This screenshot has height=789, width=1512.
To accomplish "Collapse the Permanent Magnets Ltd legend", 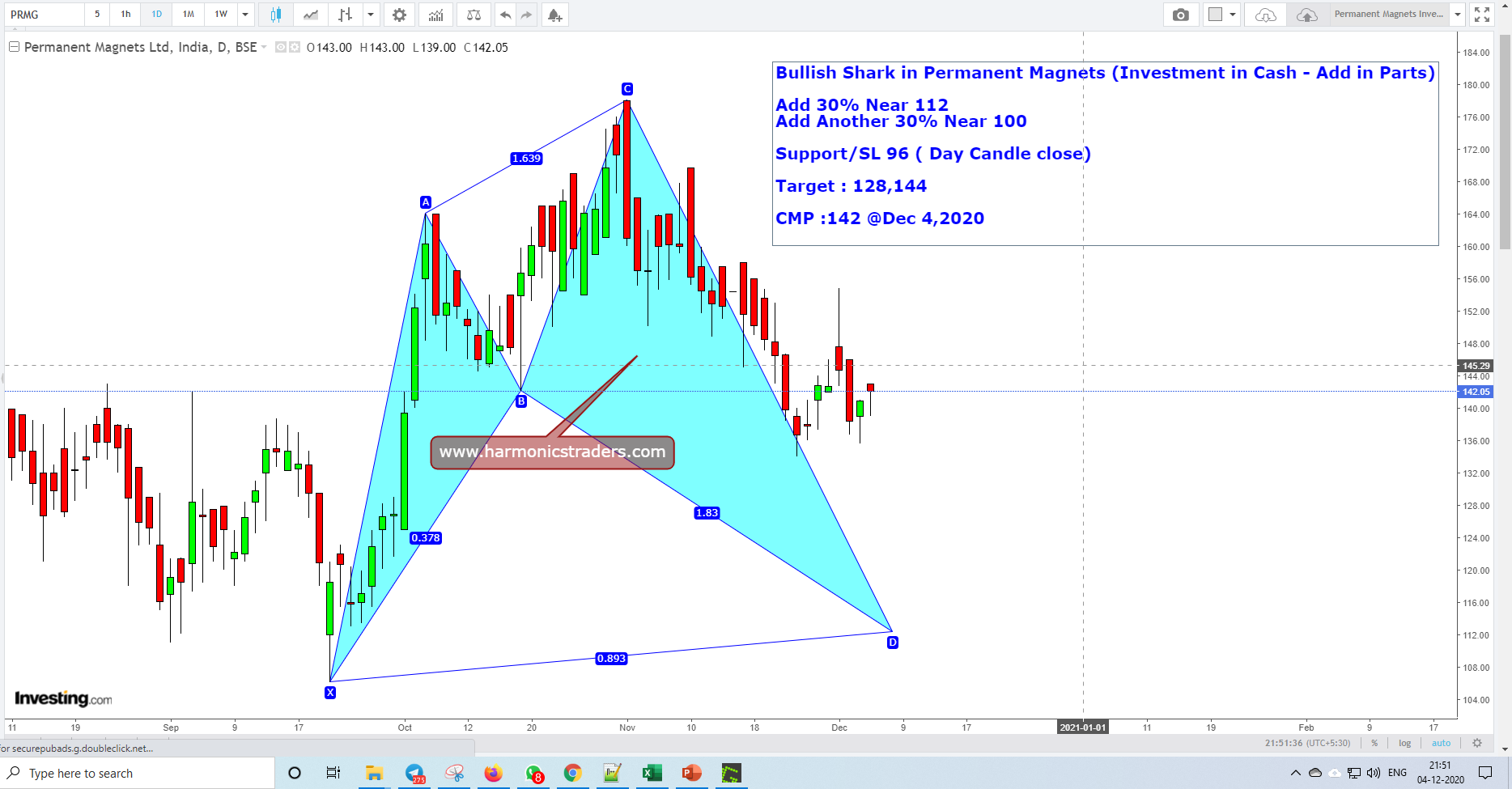I will (x=14, y=47).
